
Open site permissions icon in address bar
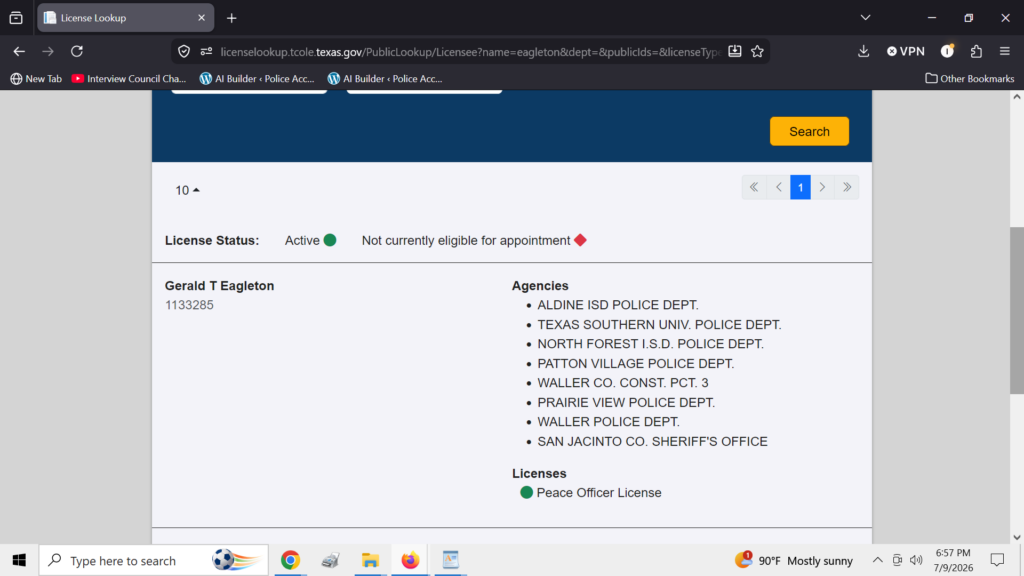206,52
